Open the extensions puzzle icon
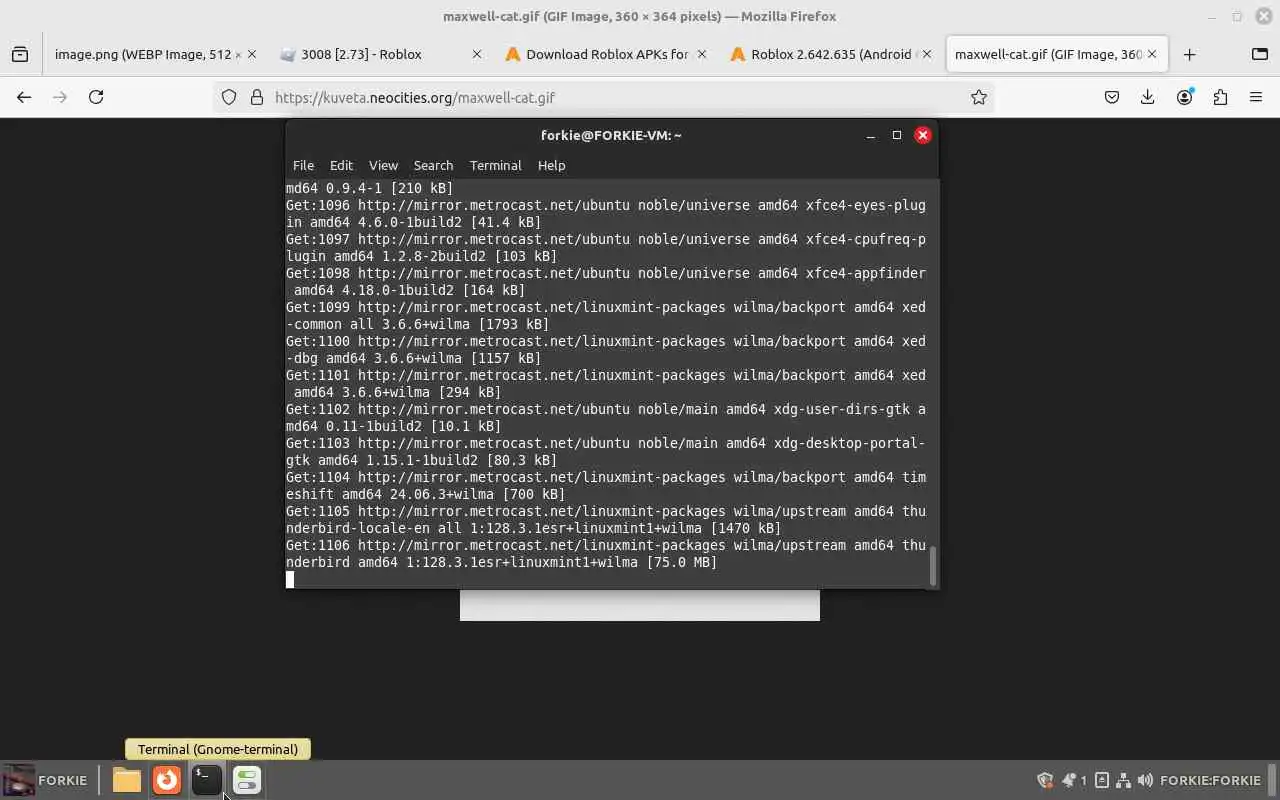The height and width of the screenshot is (800, 1280). [1220, 97]
